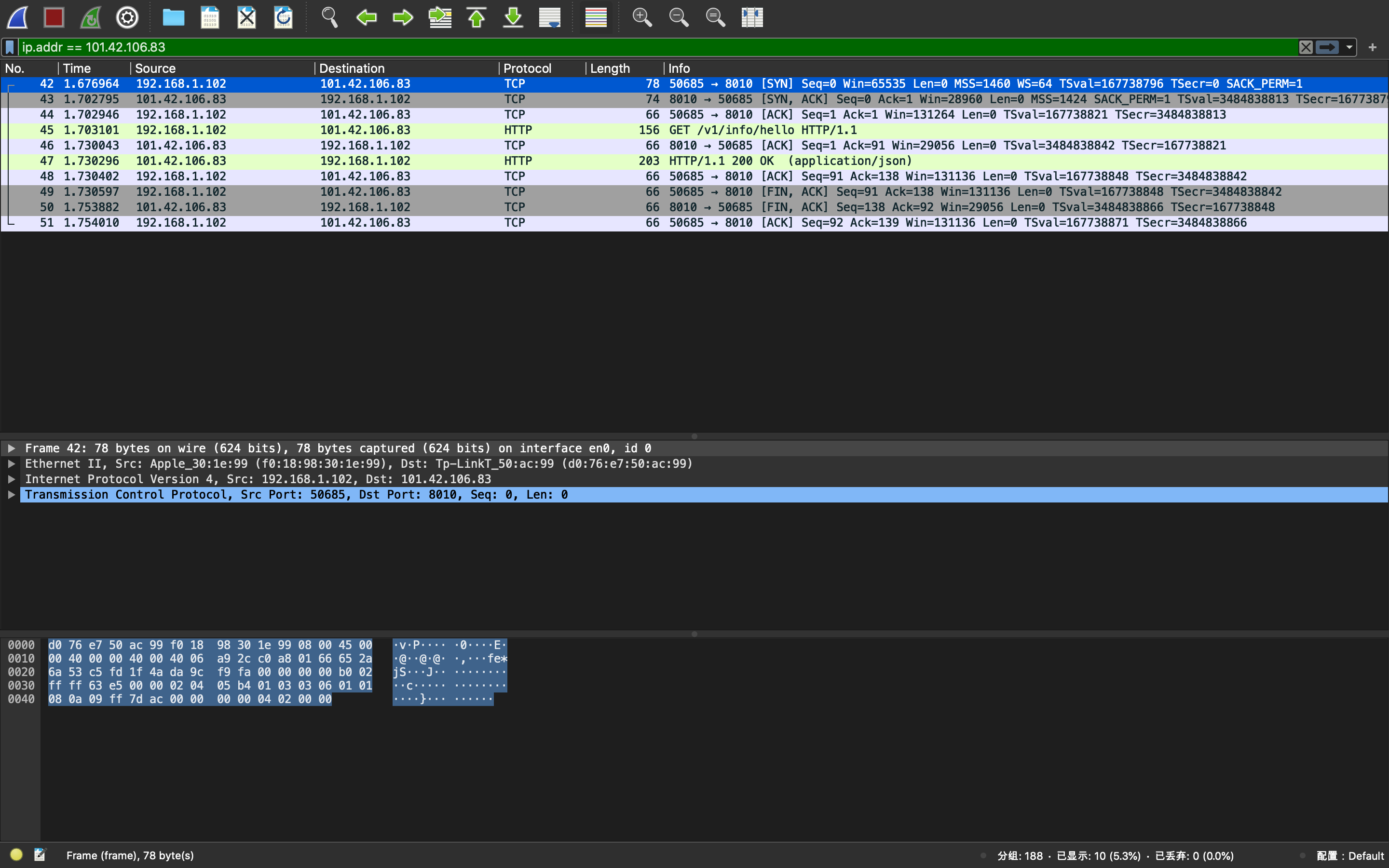Sort packets by No. column header
This screenshot has width=1389, height=868.
(x=29, y=68)
